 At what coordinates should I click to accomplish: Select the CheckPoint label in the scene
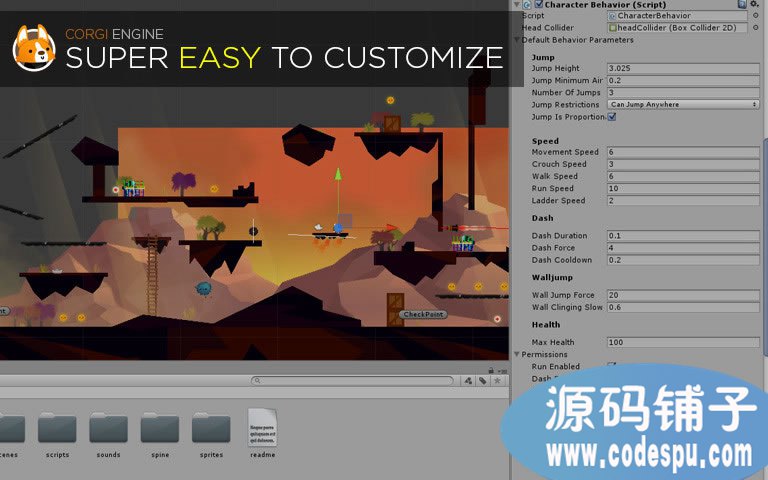(x=423, y=314)
